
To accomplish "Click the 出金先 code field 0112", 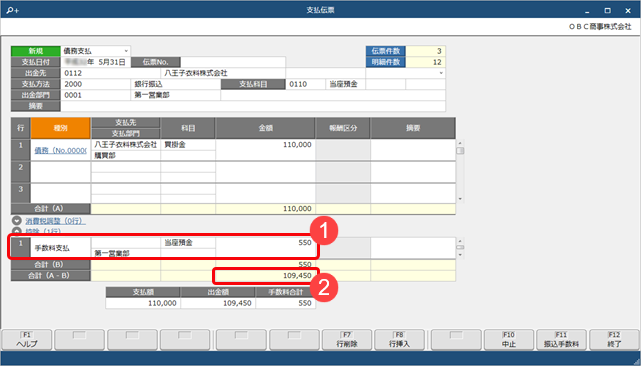I will pyautogui.click(x=110, y=73).
